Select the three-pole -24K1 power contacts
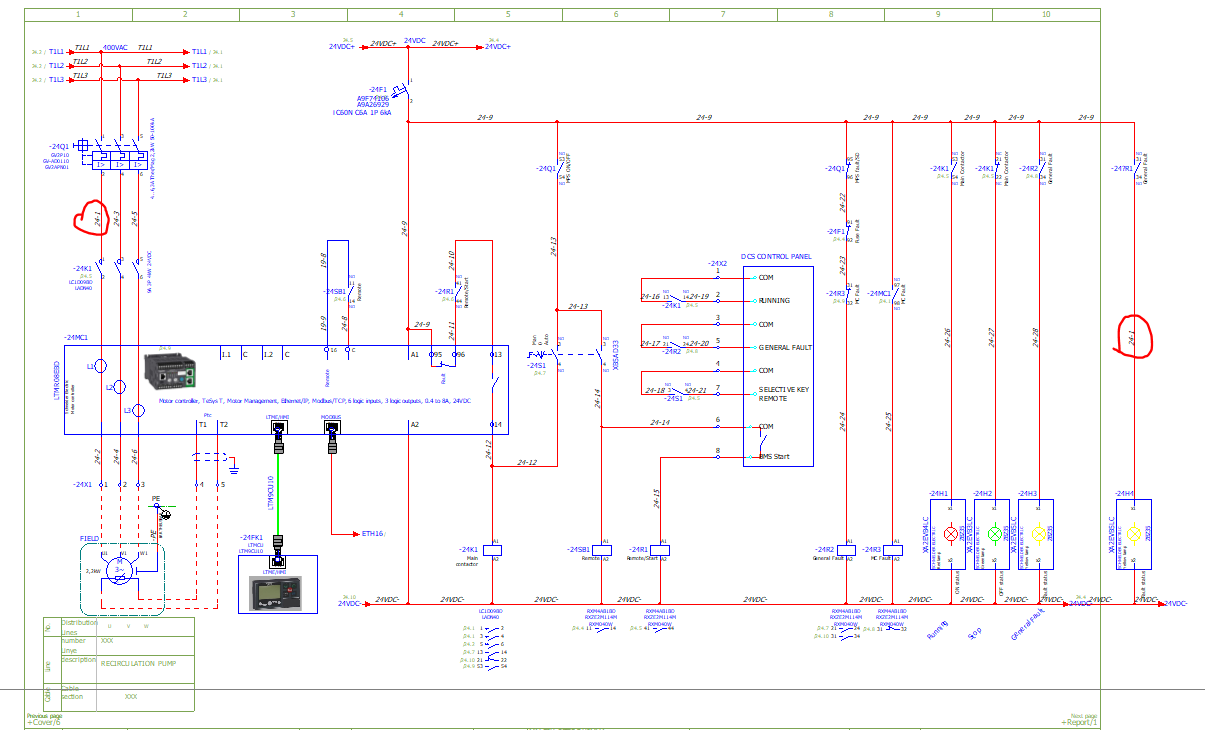The width and height of the screenshot is (1205, 730). tap(118, 268)
